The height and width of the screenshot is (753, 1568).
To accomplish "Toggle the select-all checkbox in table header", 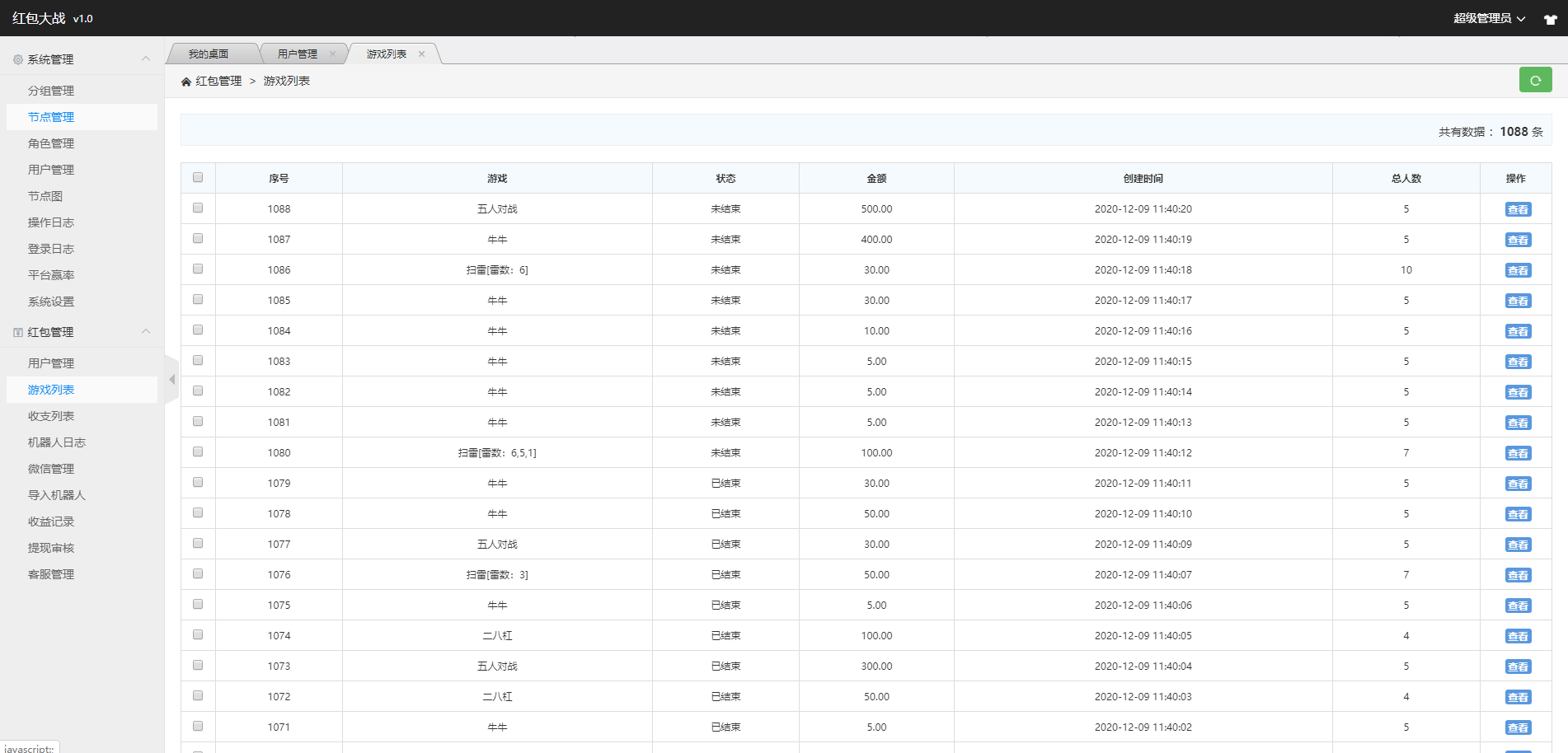I will coord(197,176).
